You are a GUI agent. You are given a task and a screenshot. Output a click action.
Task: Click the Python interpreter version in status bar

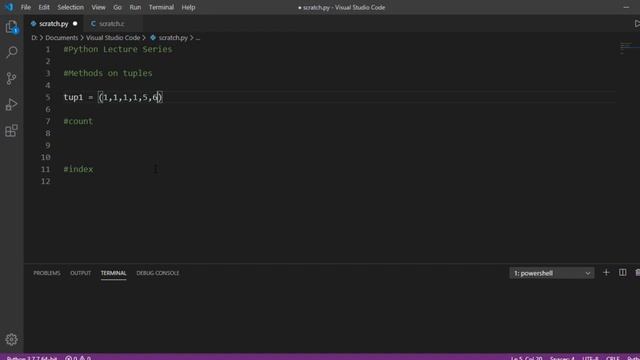[32, 358]
